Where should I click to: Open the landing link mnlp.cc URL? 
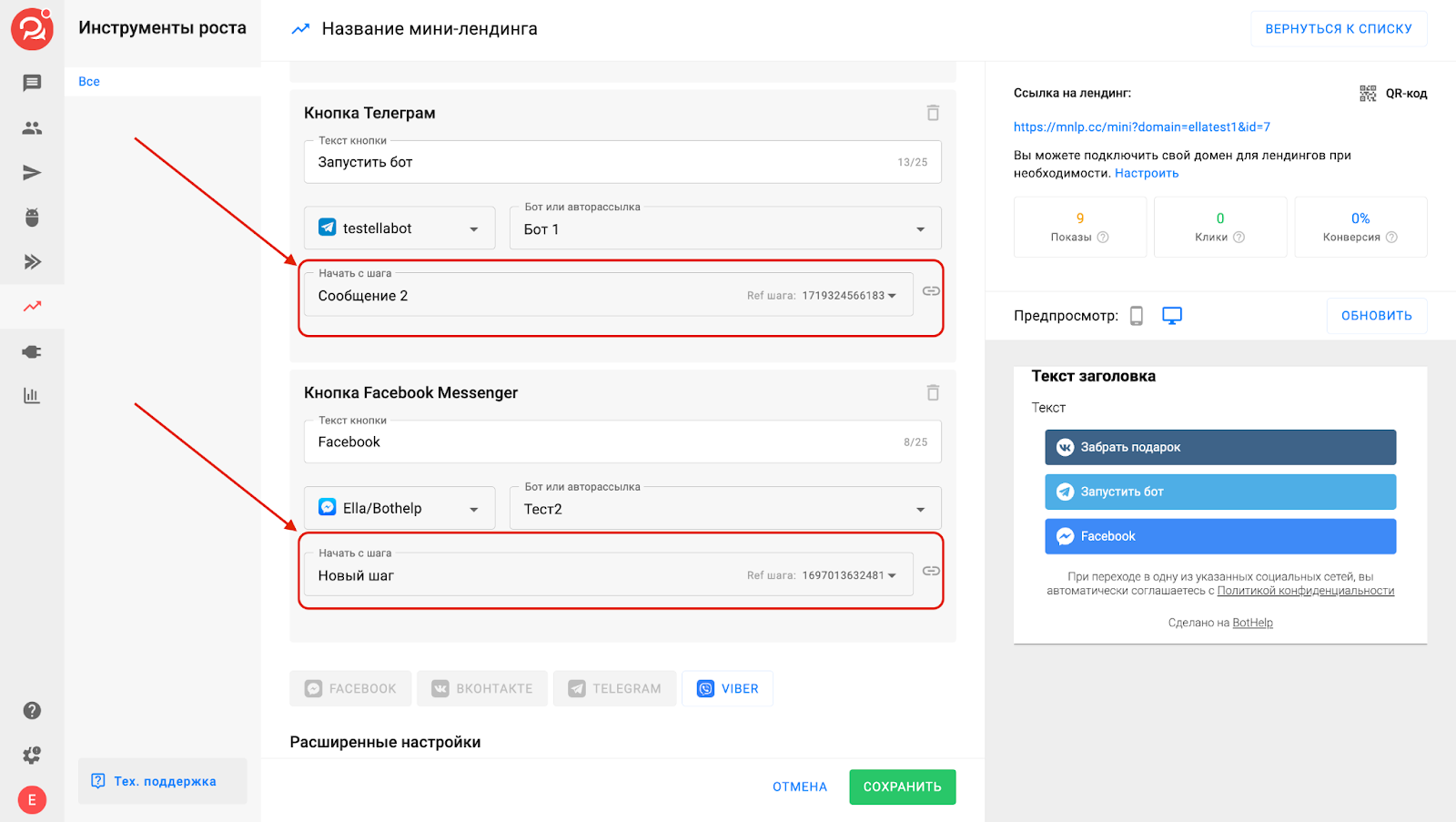pyautogui.click(x=1141, y=127)
